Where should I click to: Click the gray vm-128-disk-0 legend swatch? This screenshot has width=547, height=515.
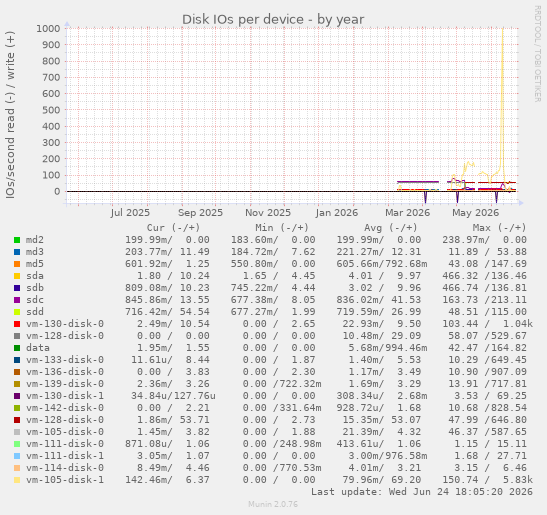(17, 336)
